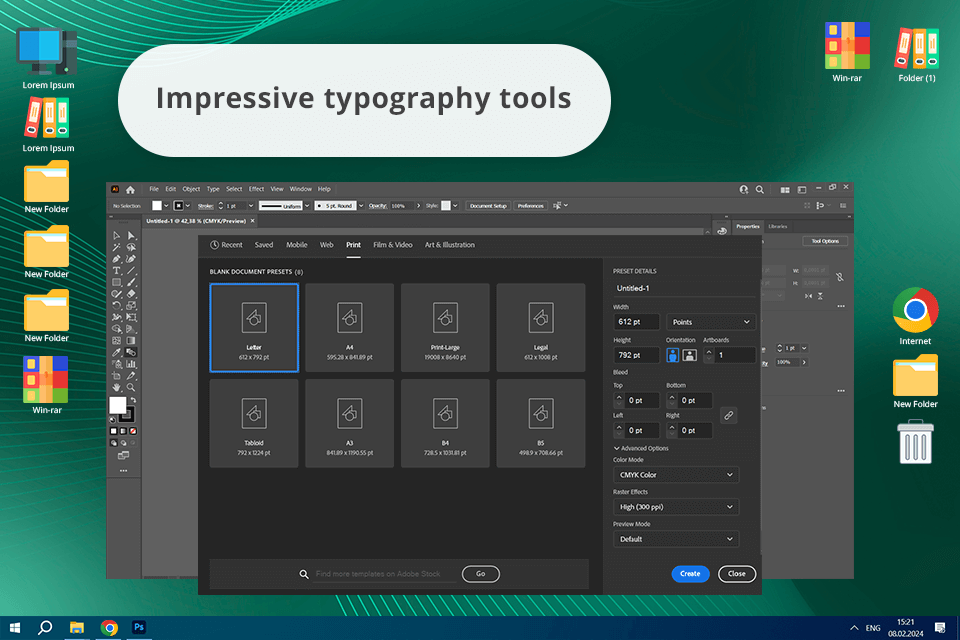The image size is (960, 640).
Task: Click the Preferences button
Action: (530, 206)
